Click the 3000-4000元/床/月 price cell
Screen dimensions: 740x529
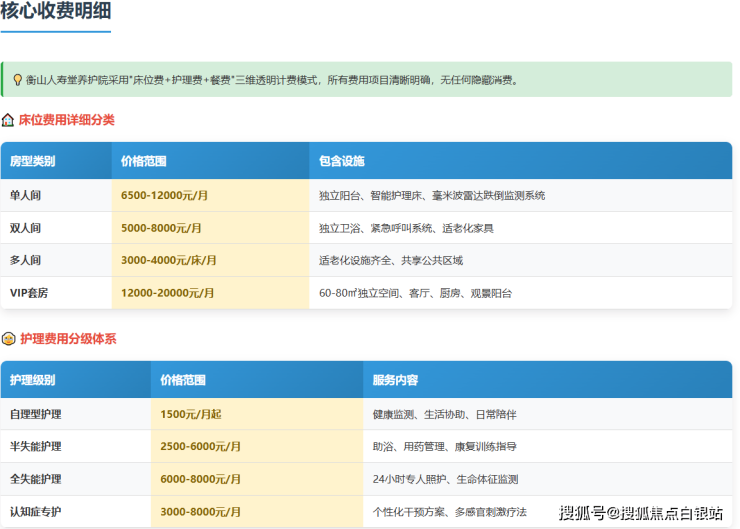coord(168,261)
